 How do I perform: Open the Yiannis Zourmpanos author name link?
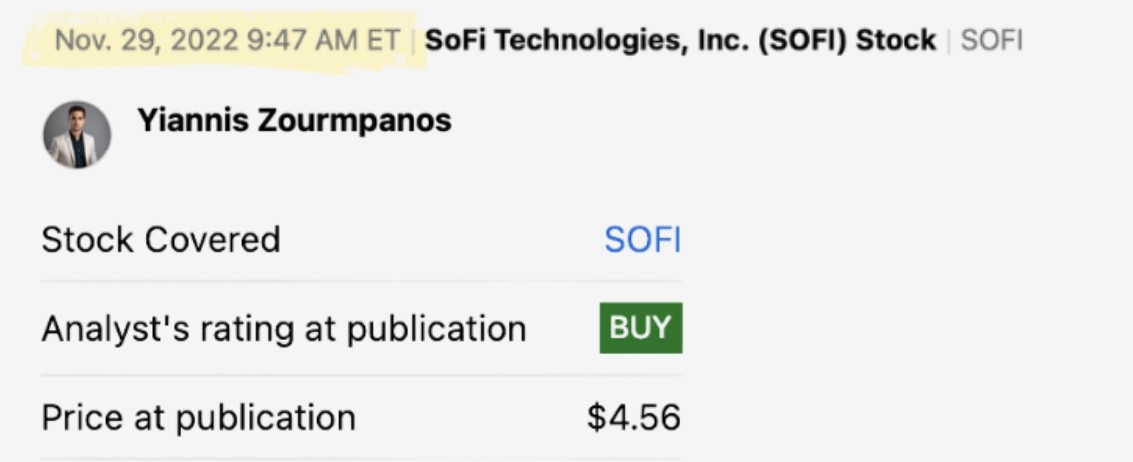coord(294,121)
